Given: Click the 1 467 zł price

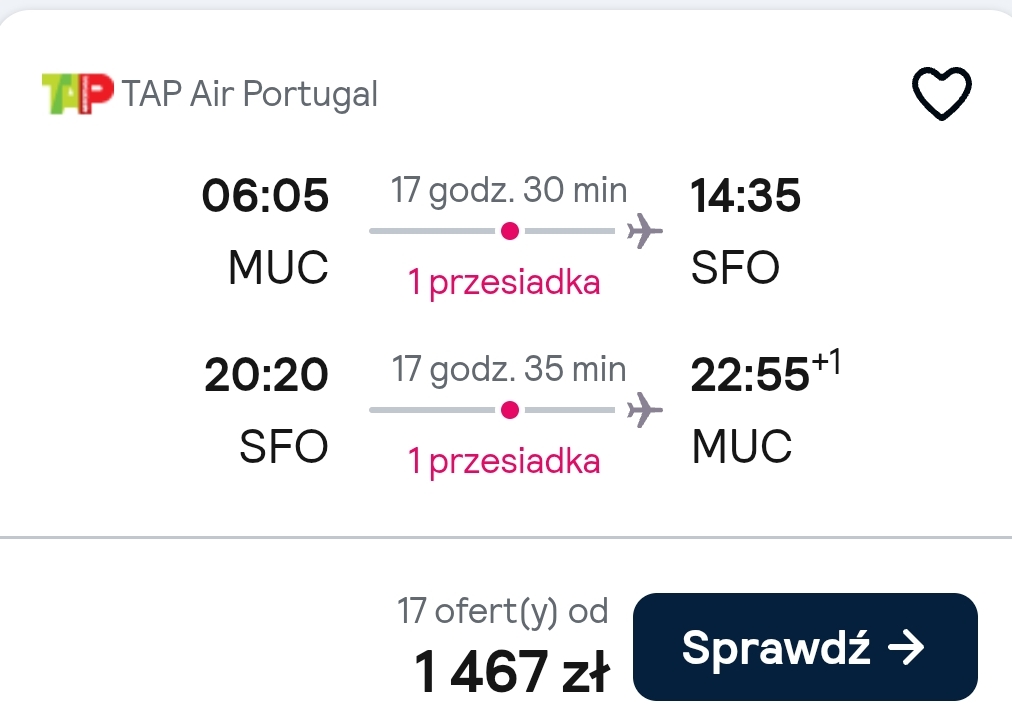Looking at the screenshot, I should (x=511, y=671).
